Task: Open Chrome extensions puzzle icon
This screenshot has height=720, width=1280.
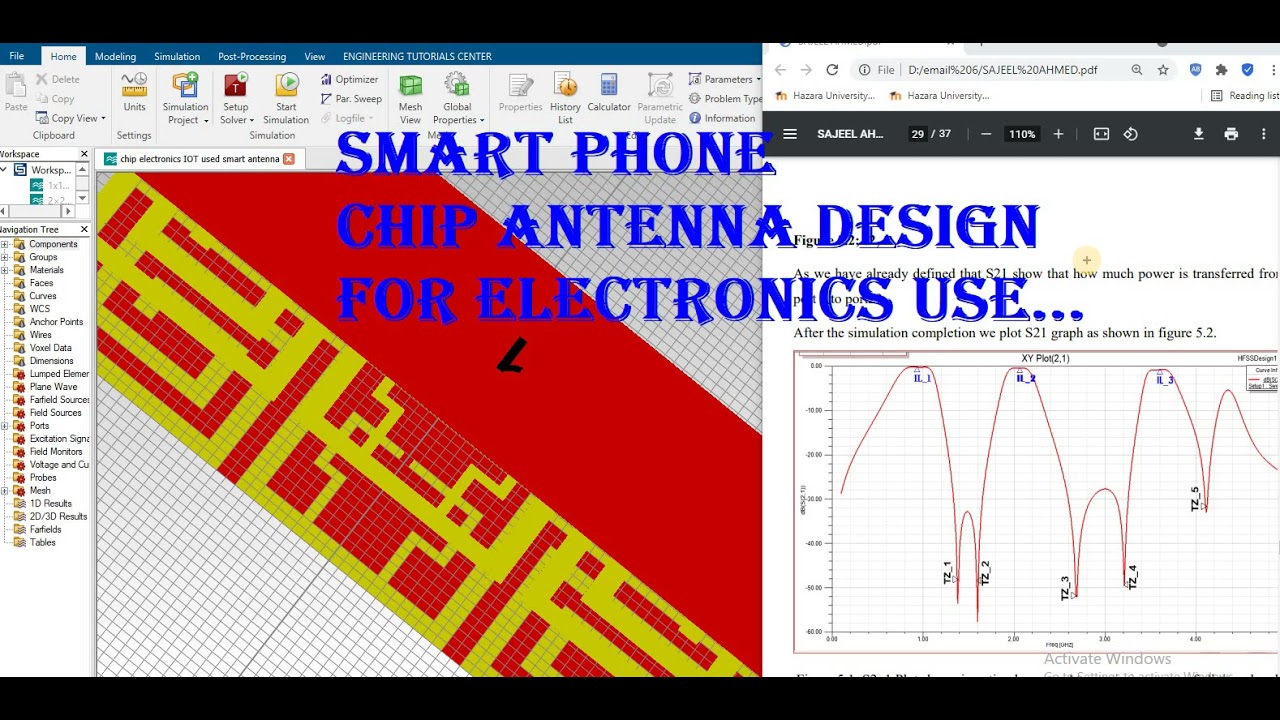Action: 1221,70
